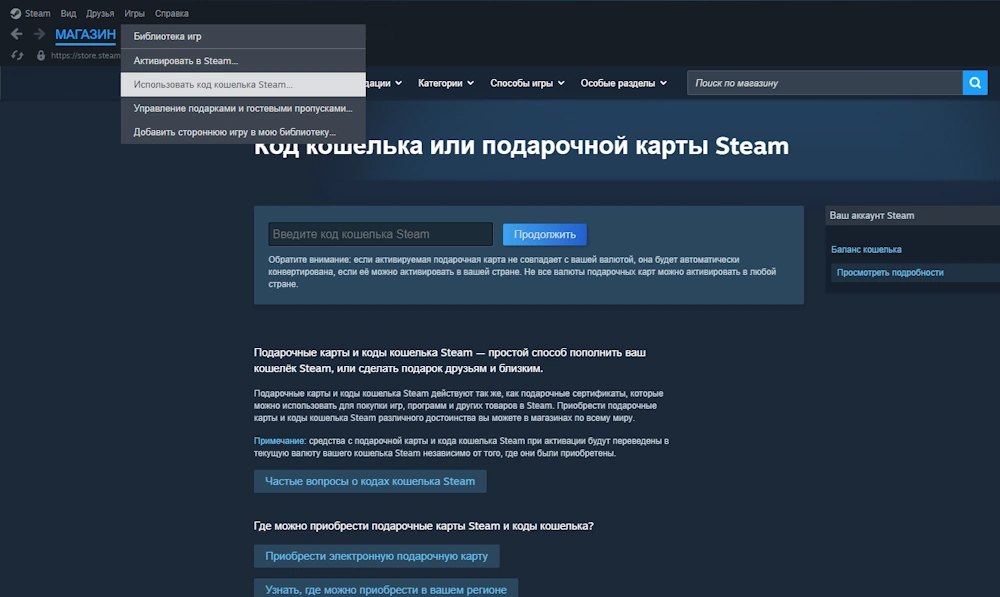
Task: Select Библиотека игр from the menu
Action: pyautogui.click(x=167, y=36)
